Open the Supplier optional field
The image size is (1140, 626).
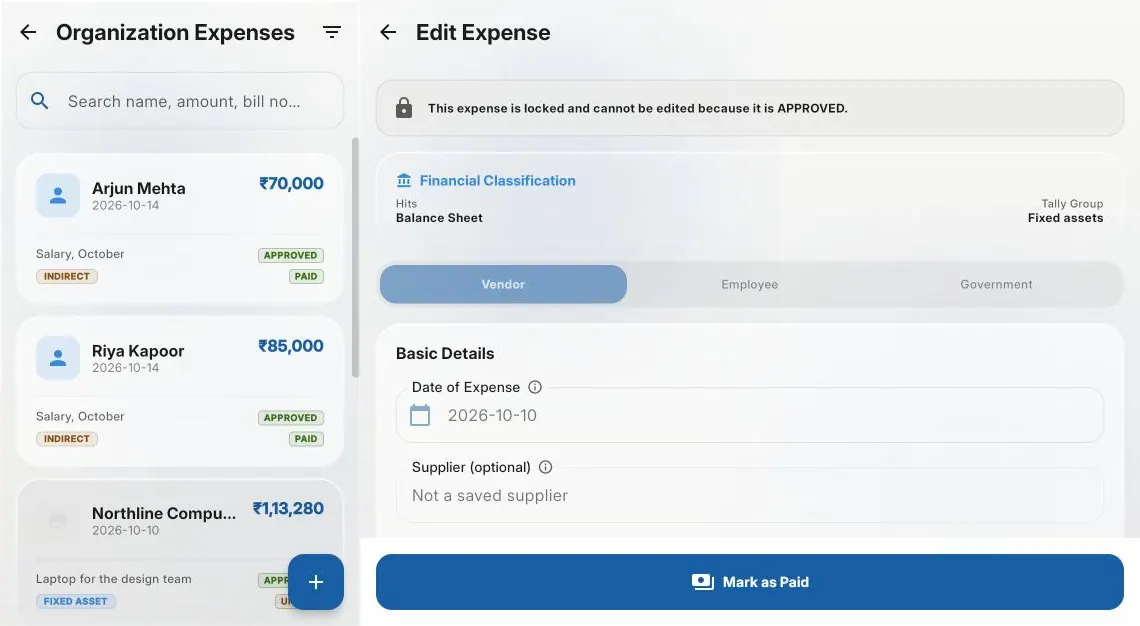pos(750,495)
